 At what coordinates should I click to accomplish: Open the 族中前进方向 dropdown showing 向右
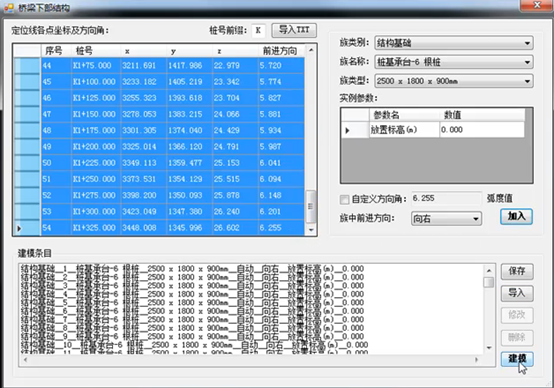tap(446, 219)
